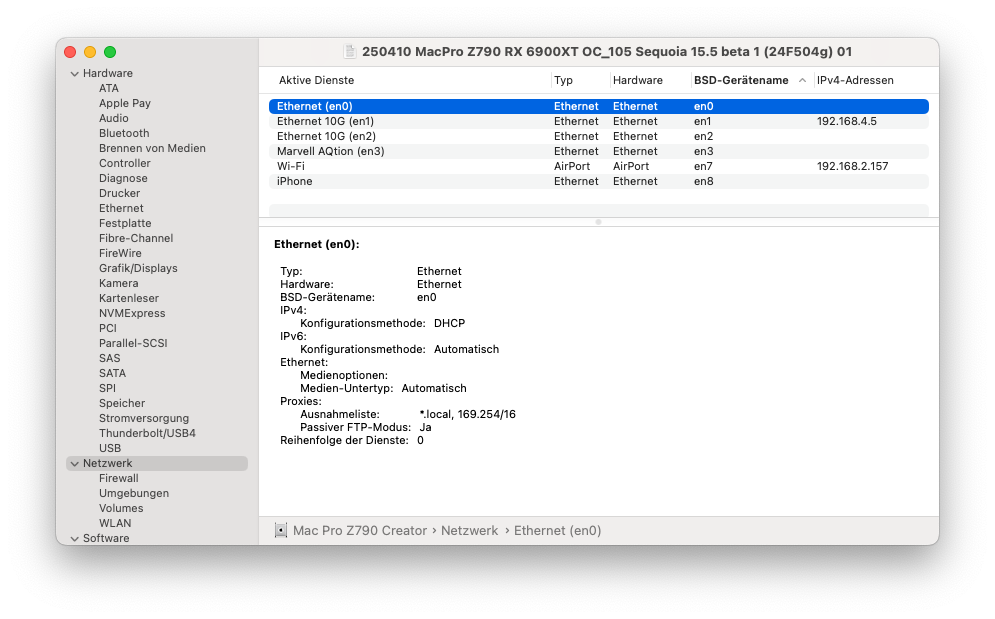The height and width of the screenshot is (619, 995).
Task: Grab the split view divider handle dot
Action: click(x=598, y=222)
